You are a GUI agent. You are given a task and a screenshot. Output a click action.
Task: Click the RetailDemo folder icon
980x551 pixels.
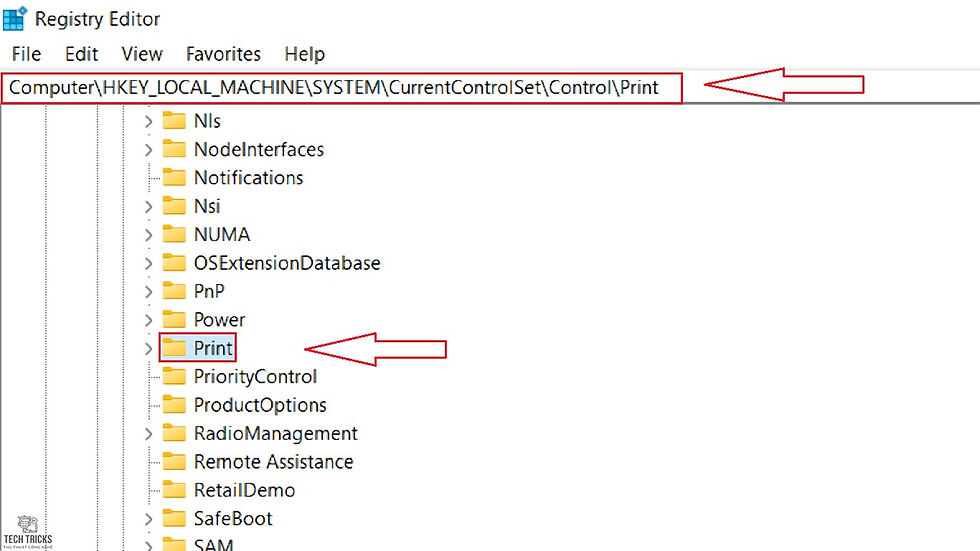174,489
